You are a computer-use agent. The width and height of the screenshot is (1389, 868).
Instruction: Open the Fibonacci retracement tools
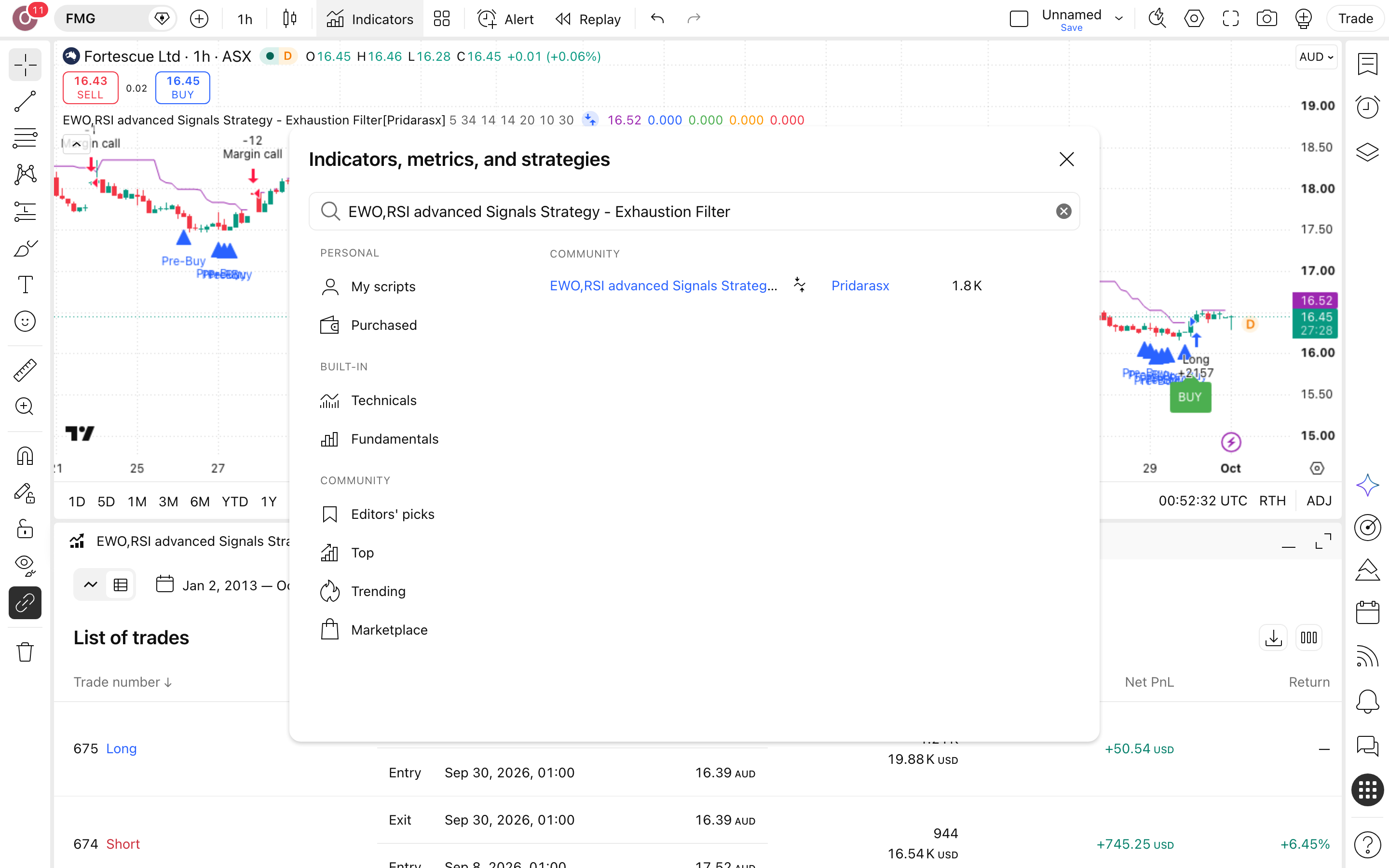click(25, 138)
